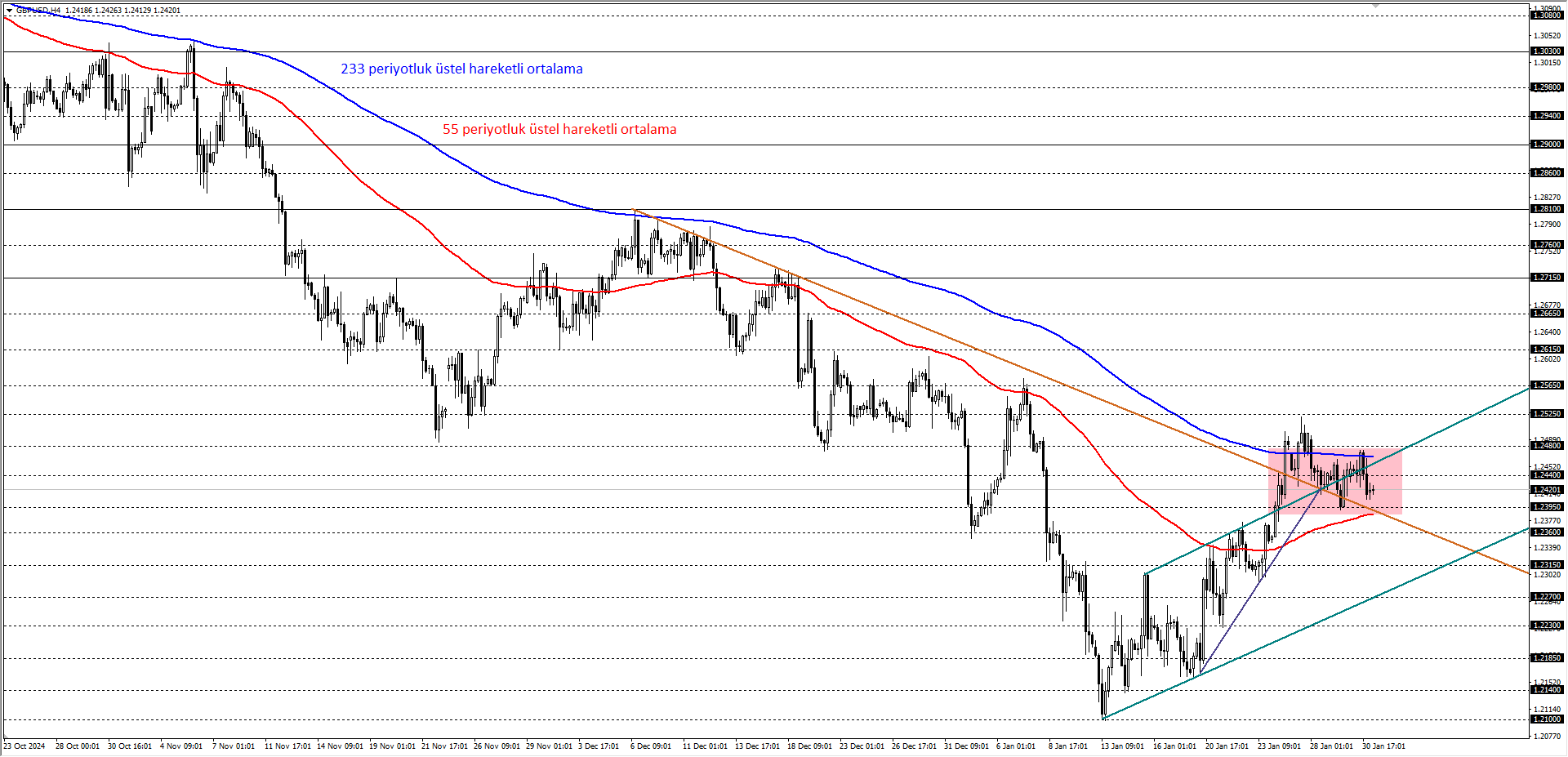Click the 1.27150 price level label
The image size is (1568, 757).
pyautogui.click(x=1547, y=278)
